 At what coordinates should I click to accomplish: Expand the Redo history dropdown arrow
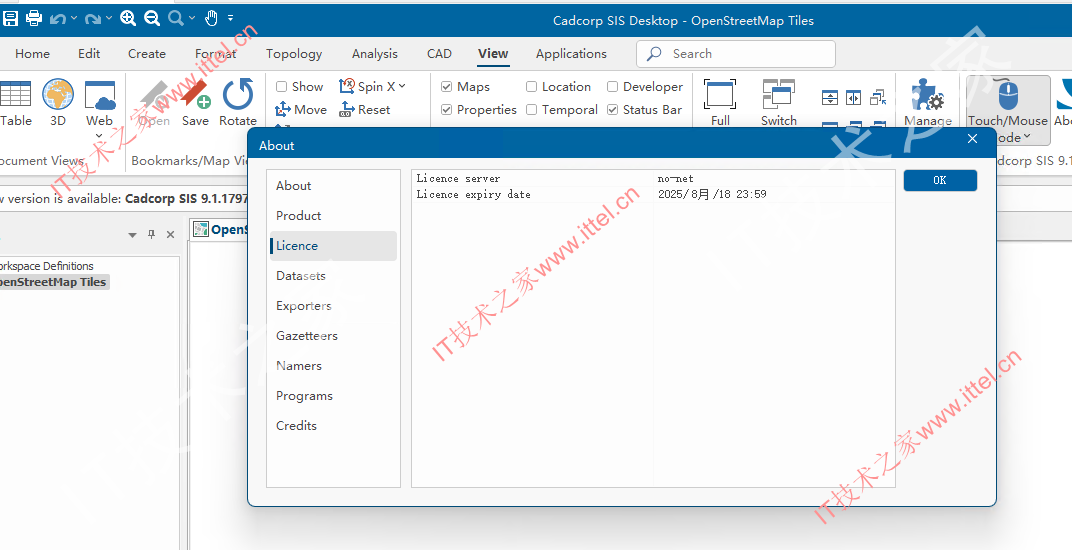coord(109,18)
